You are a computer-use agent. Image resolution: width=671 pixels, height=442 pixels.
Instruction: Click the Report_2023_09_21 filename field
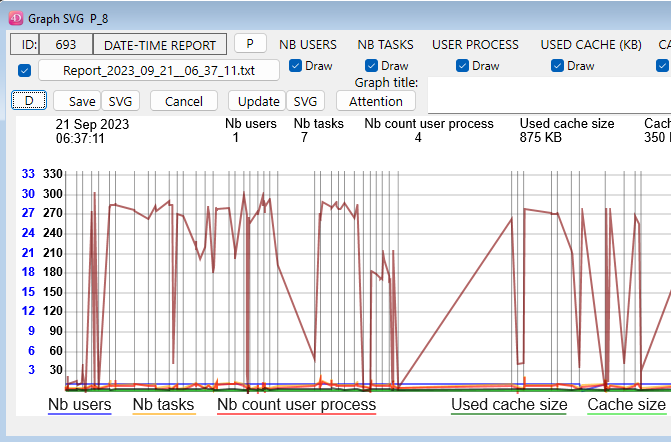pos(158,70)
